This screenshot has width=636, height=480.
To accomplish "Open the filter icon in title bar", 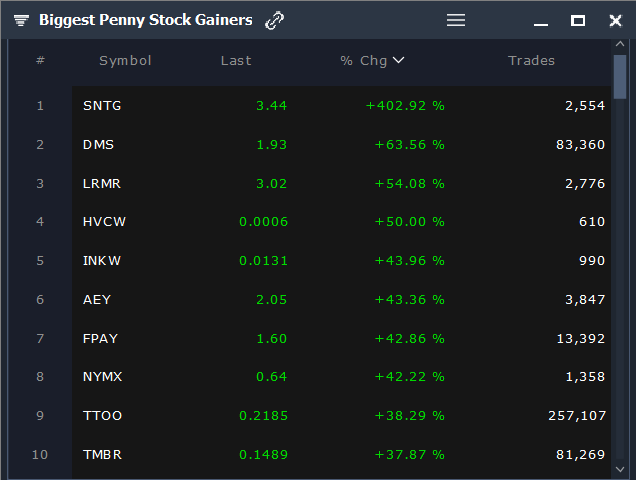I will [21, 20].
